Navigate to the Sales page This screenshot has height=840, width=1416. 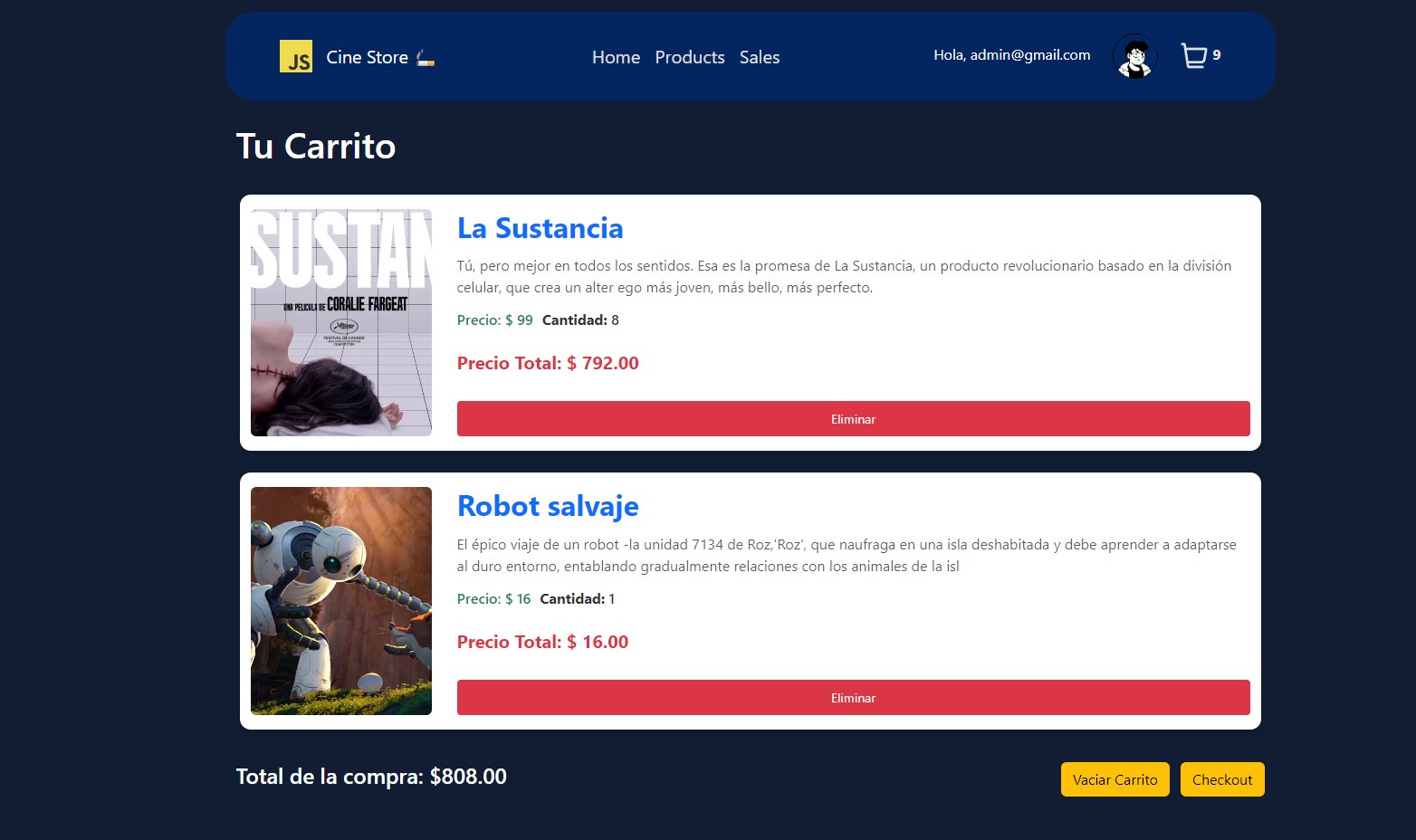pos(760,57)
